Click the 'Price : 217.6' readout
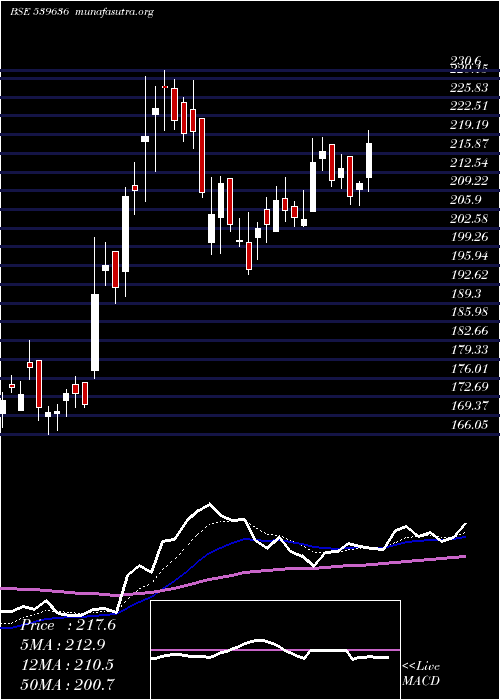The image size is (500, 700). tap(68, 625)
